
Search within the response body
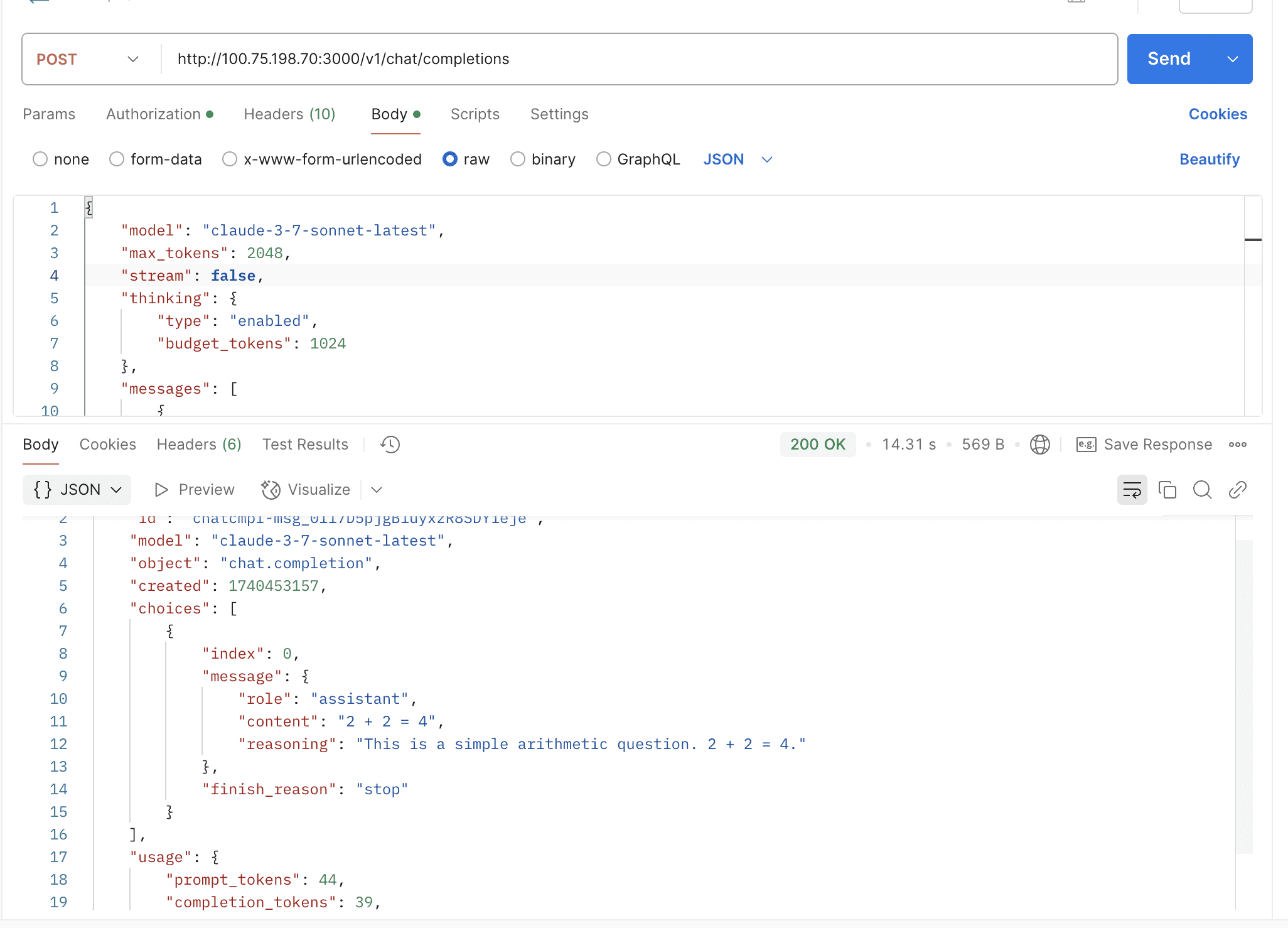(1202, 490)
